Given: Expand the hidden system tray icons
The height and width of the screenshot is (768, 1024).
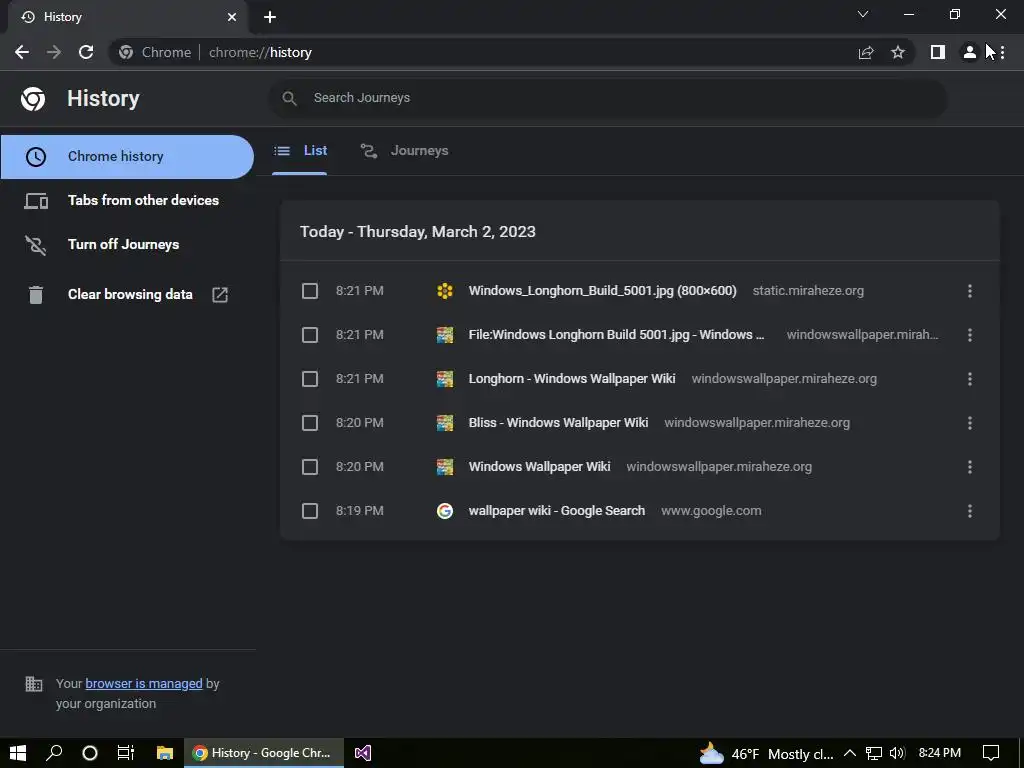Looking at the screenshot, I should click(850, 753).
